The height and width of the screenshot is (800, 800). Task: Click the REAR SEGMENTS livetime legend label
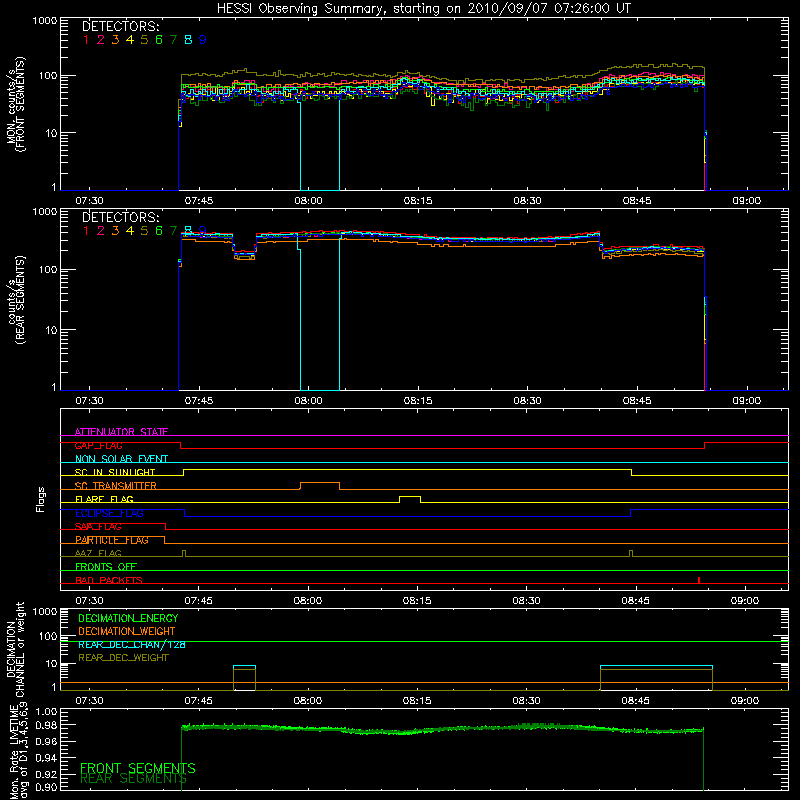(133, 779)
